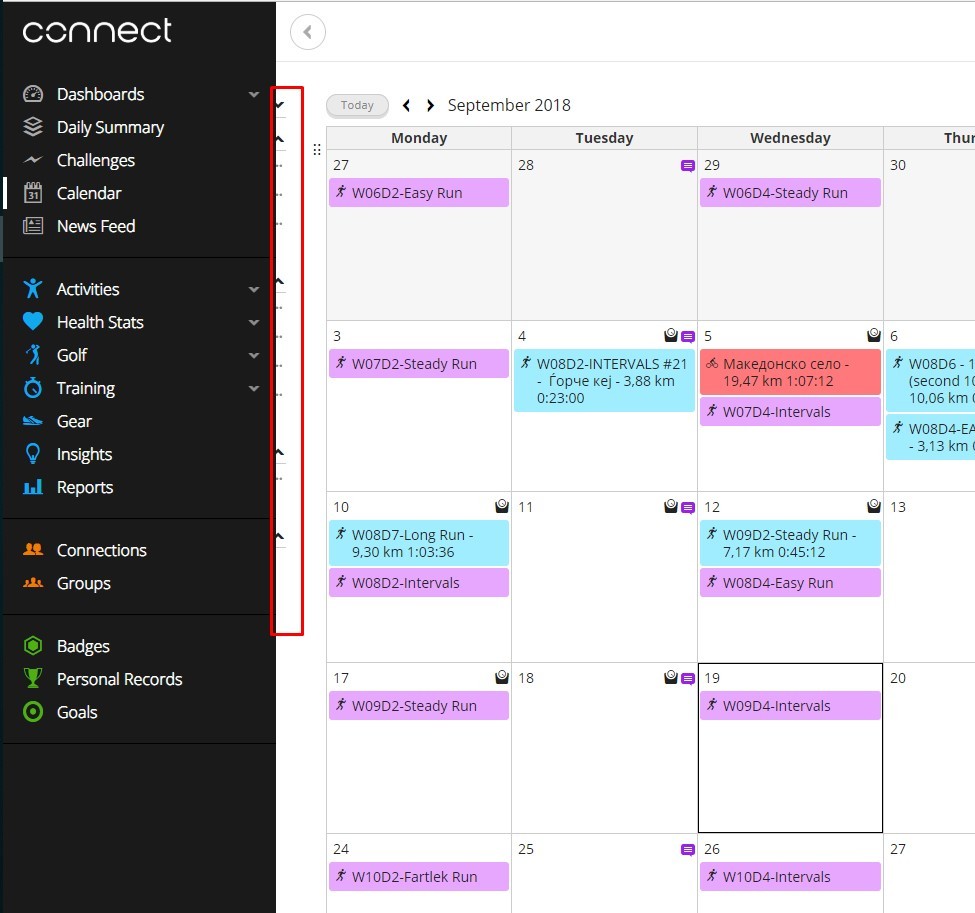Expand the Dashboards menu arrow
Viewport: 975px width, 913px height.
click(254, 94)
